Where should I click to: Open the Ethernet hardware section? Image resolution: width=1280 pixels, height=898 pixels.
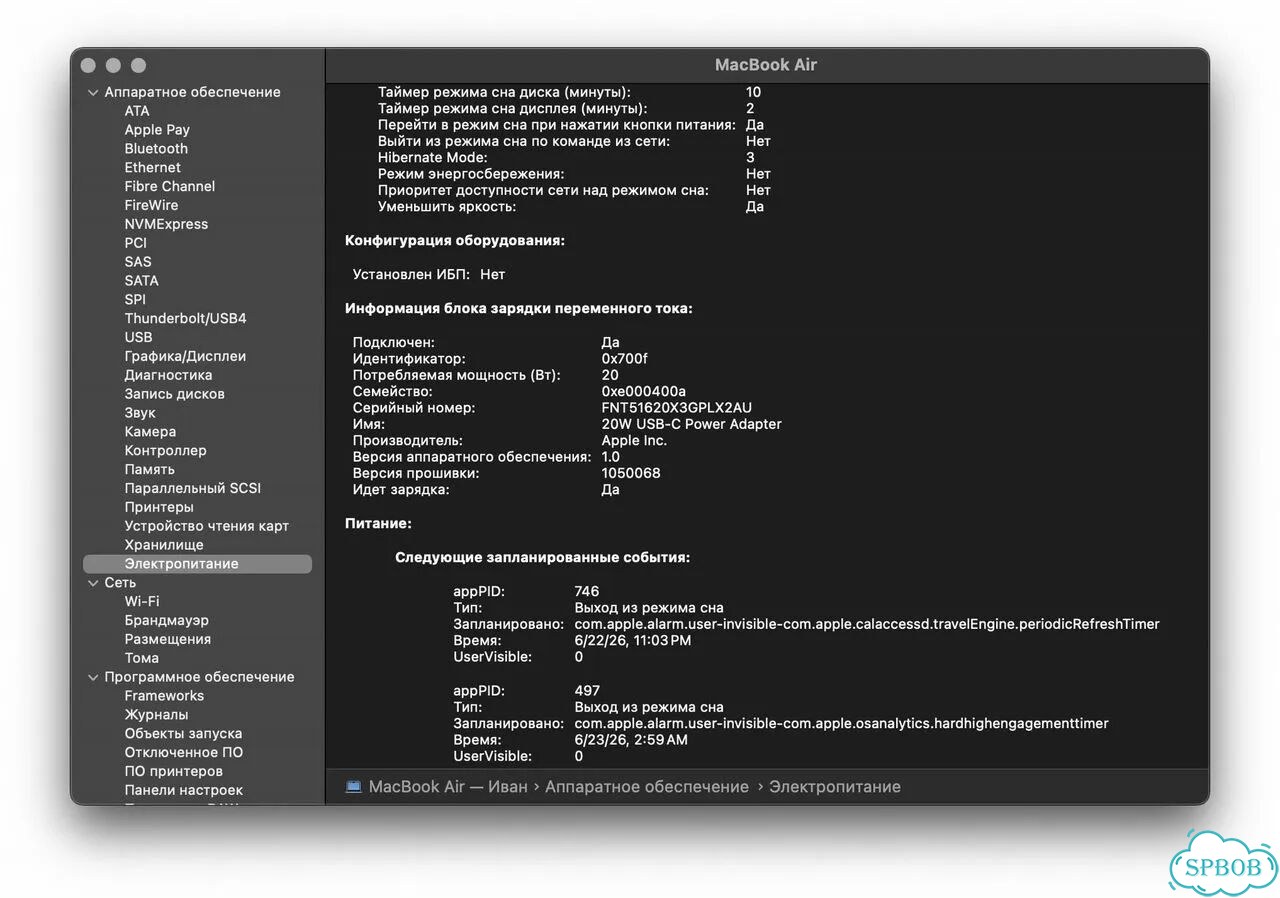[153, 167]
